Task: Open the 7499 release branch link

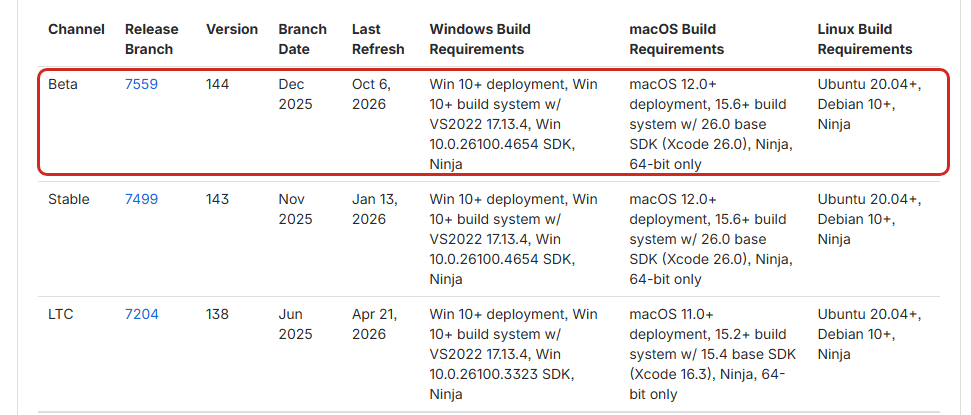Action: 141,199
